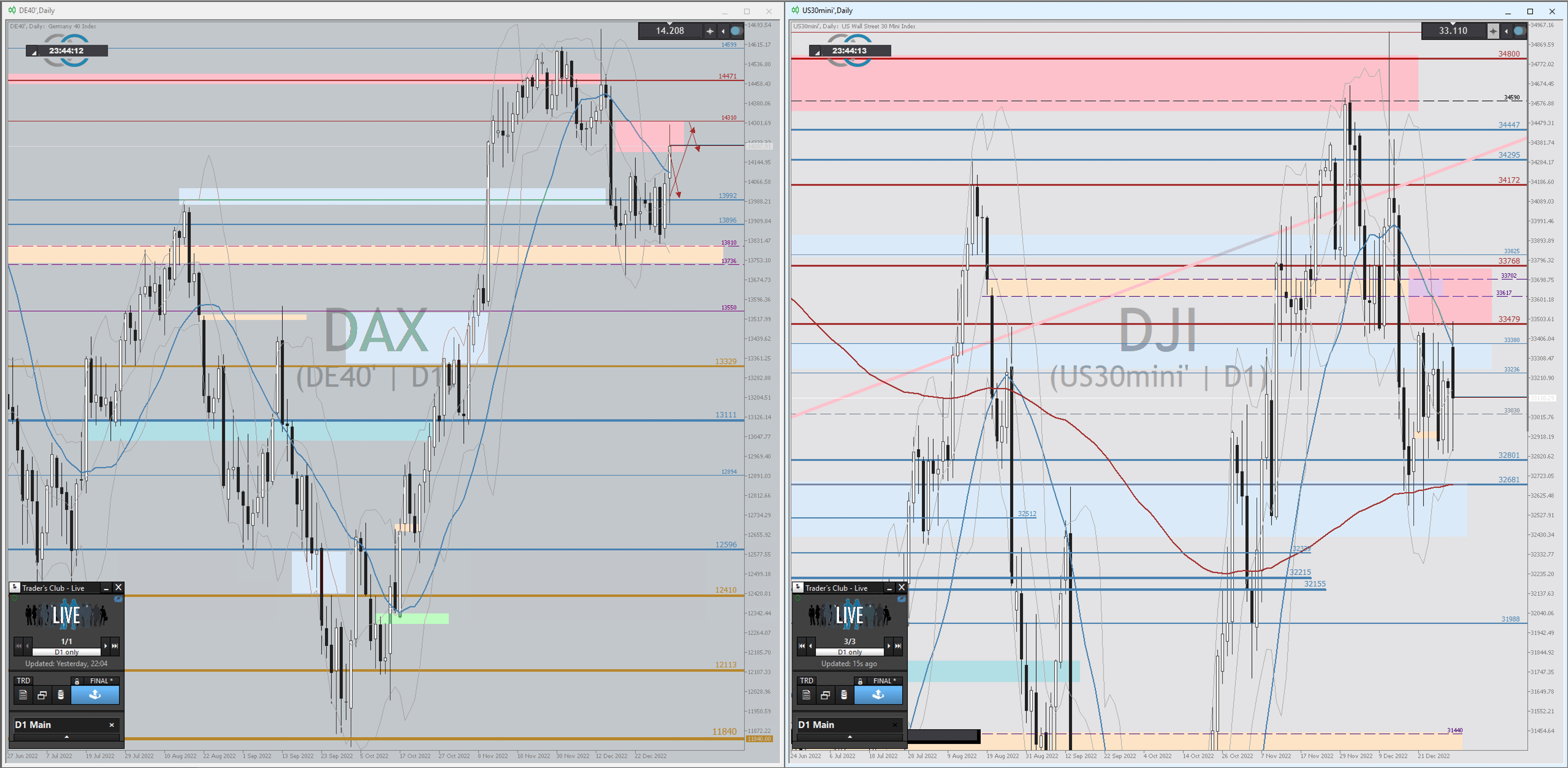Close the D1 Main entry in DAX panel
This screenshot has height=768, width=1568.
pos(111,725)
